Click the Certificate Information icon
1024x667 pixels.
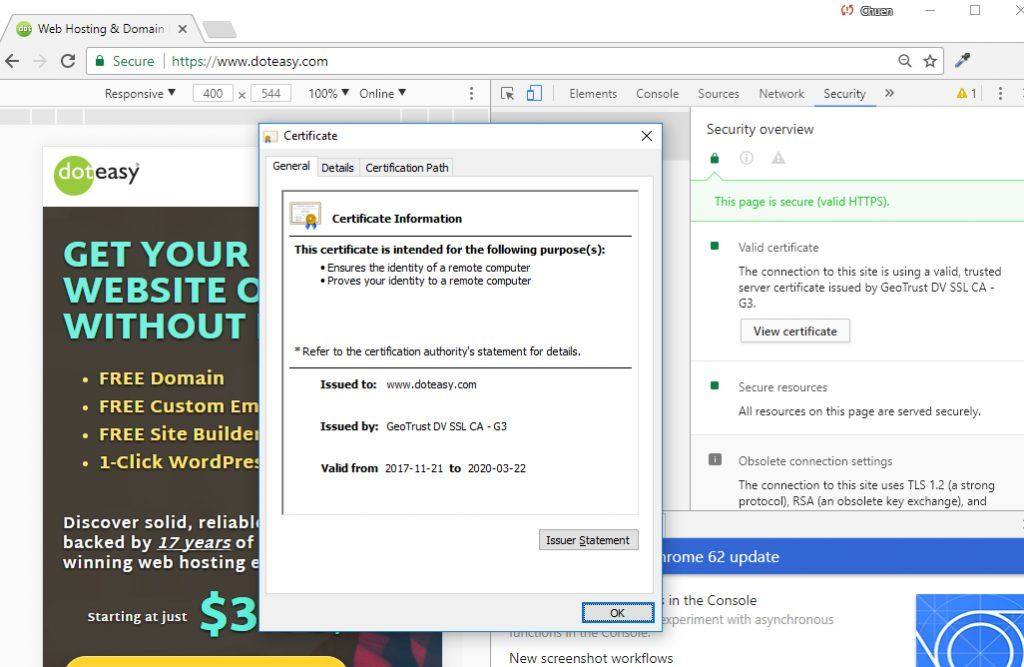305,216
